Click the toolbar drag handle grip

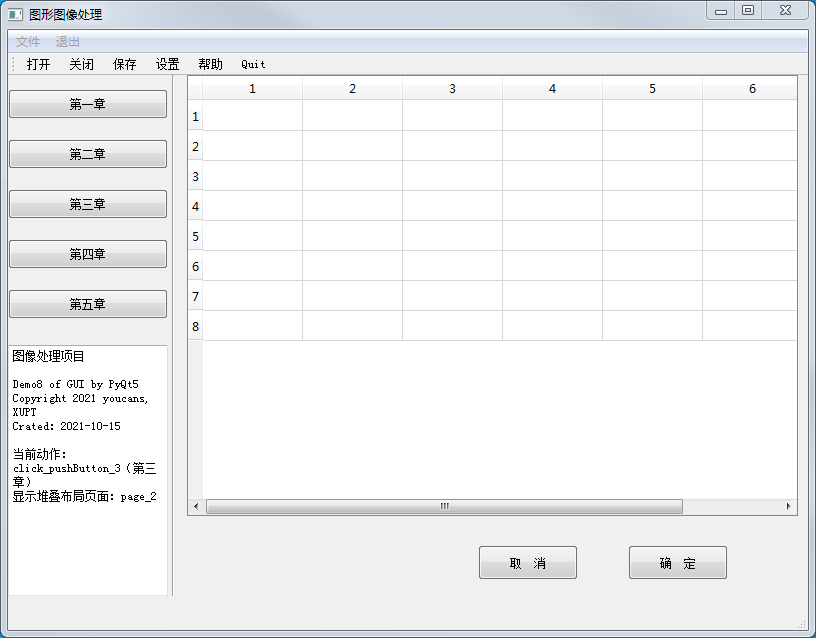coord(13,64)
